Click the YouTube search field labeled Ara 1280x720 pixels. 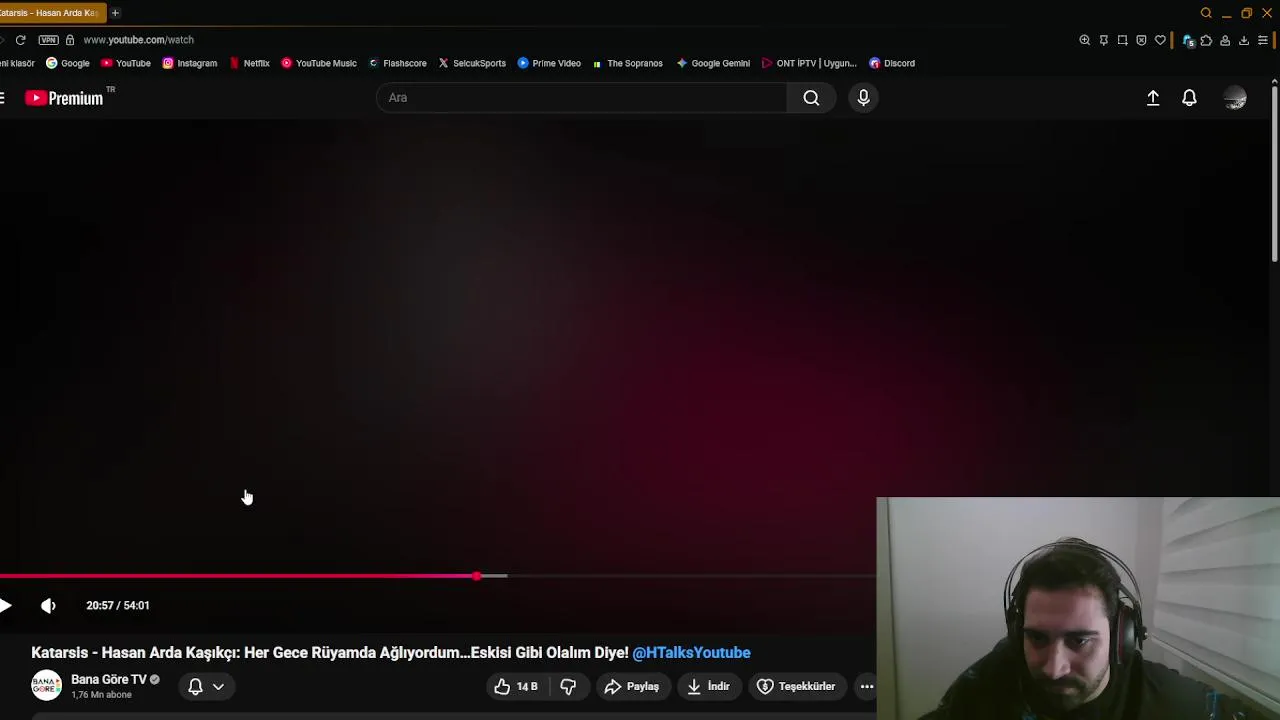point(582,97)
